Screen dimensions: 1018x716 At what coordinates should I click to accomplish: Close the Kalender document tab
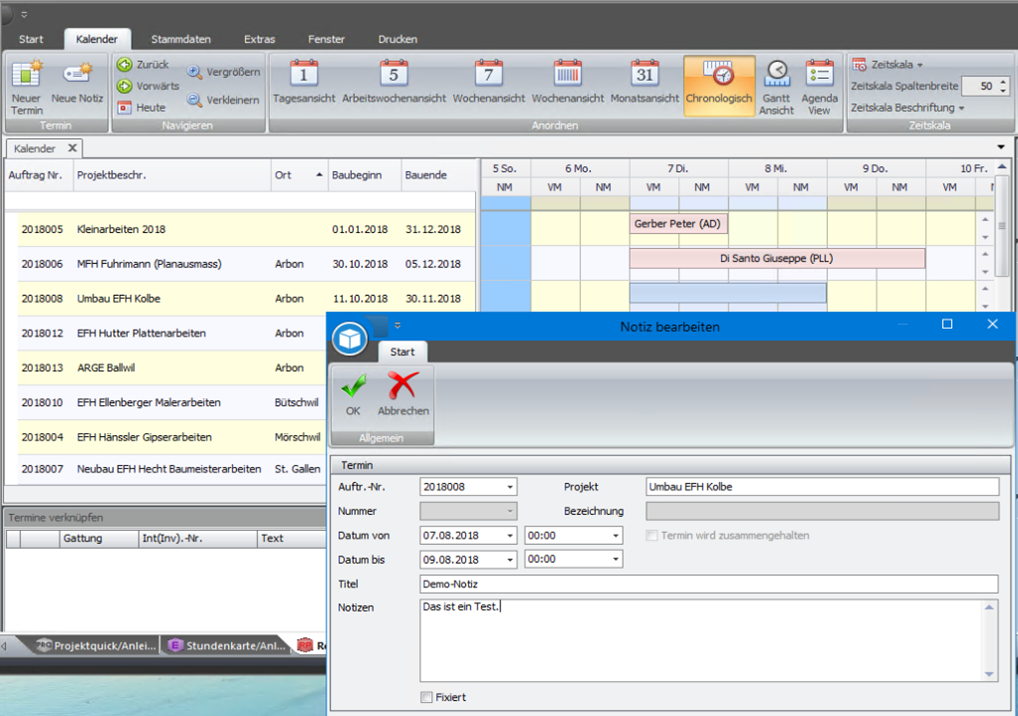[73, 148]
